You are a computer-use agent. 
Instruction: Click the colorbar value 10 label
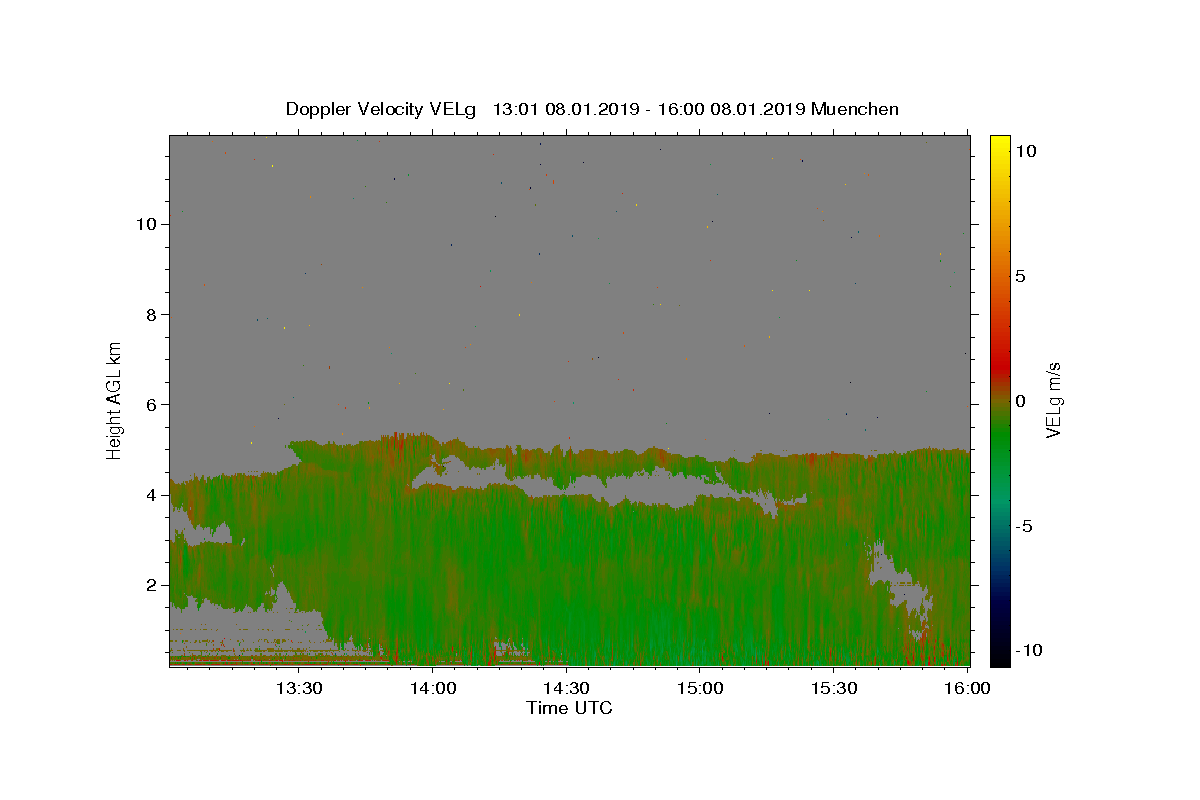(x=1025, y=150)
